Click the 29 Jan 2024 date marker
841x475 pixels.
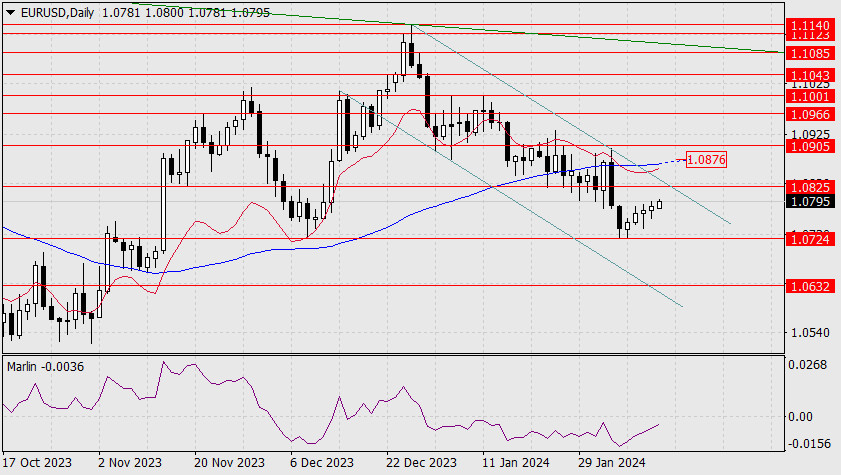pyautogui.click(x=611, y=463)
